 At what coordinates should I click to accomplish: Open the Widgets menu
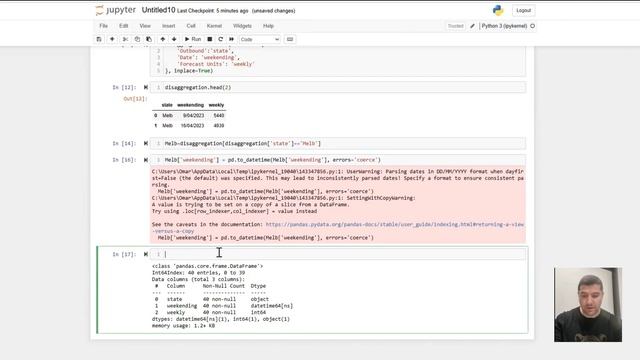[242, 26]
